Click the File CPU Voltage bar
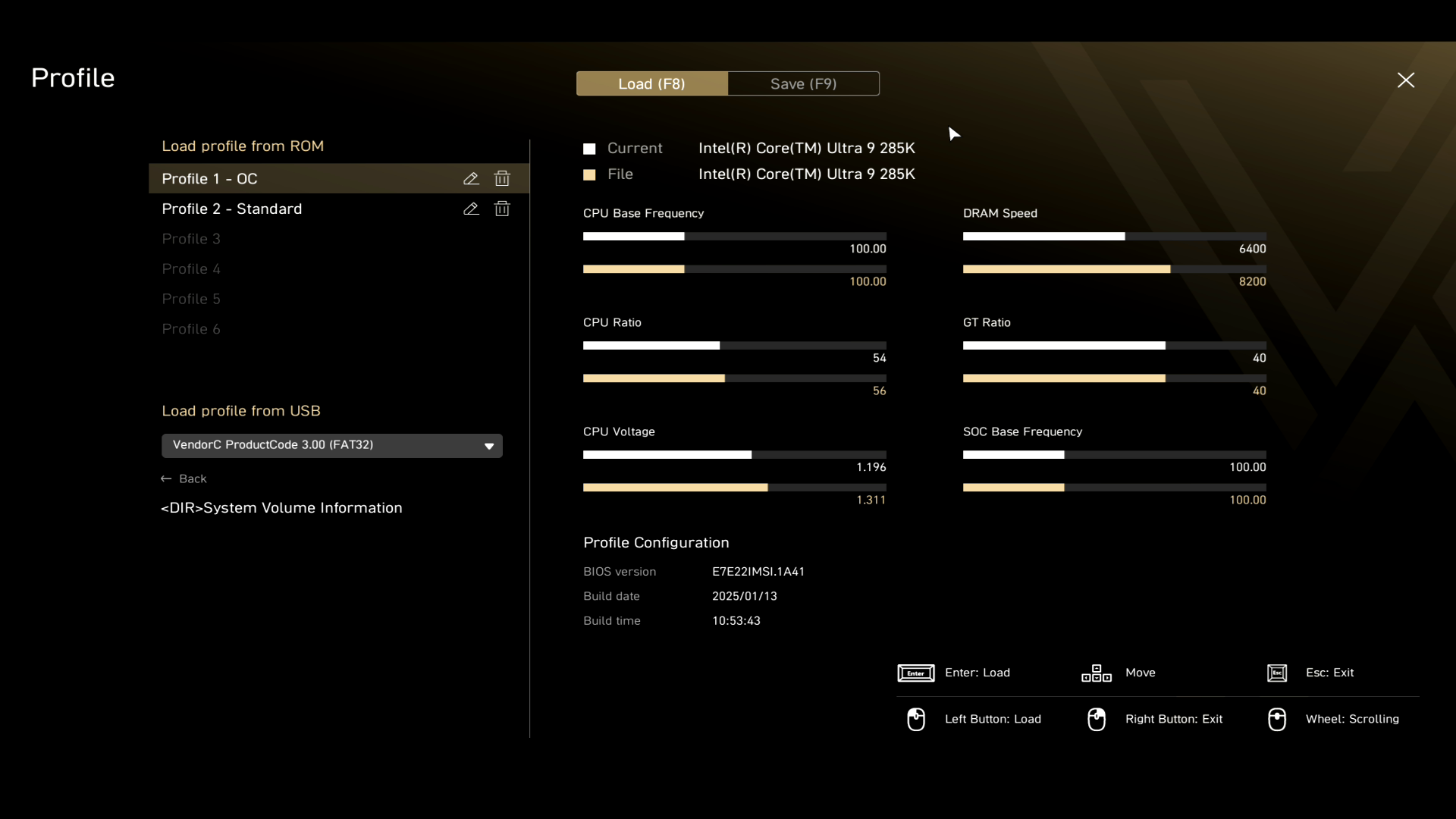 tap(675, 488)
